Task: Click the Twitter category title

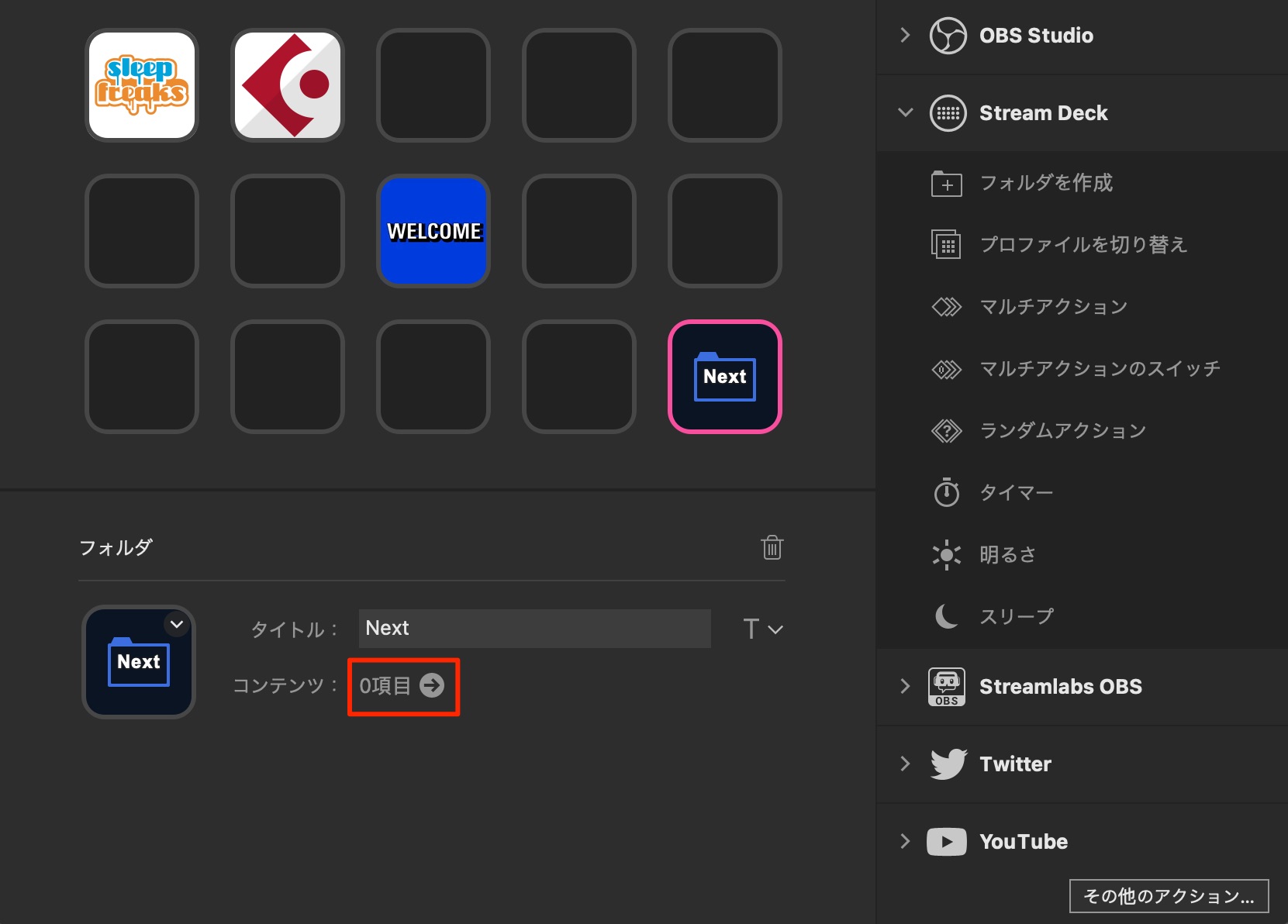Action: (x=1015, y=764)
